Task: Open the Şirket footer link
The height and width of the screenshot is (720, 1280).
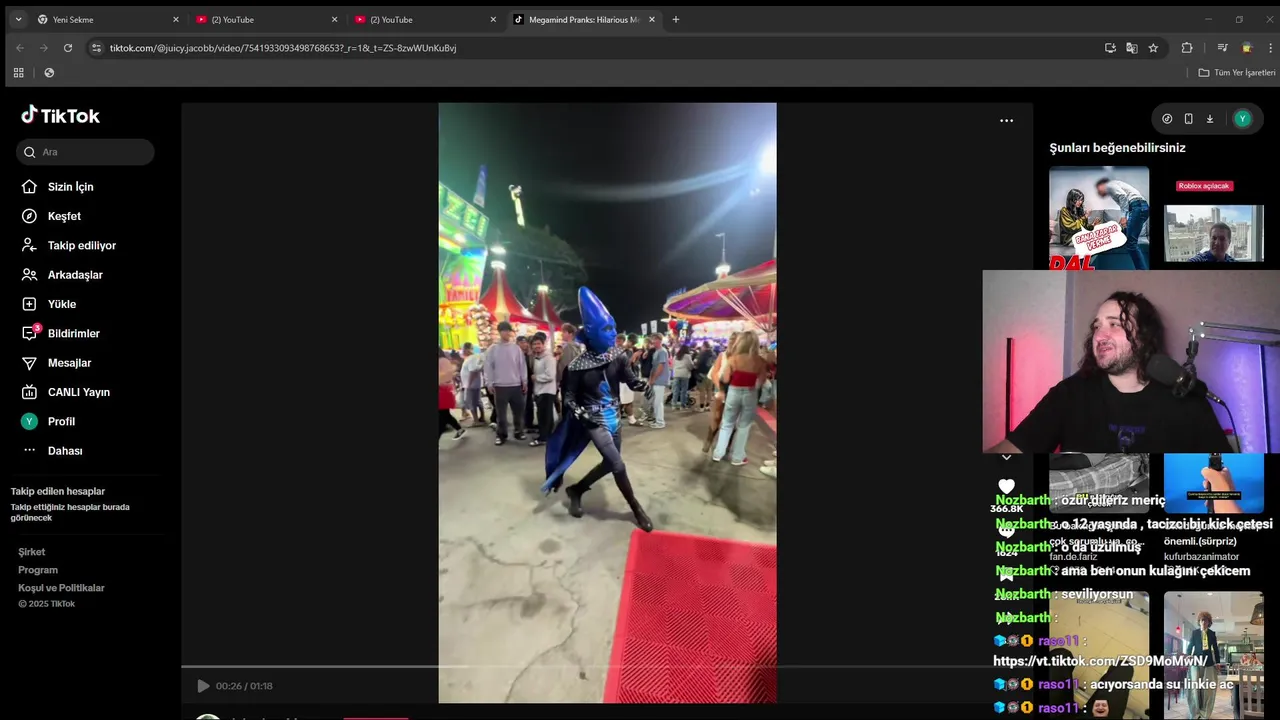Action: pyautogui.click(x=32, y=552)
